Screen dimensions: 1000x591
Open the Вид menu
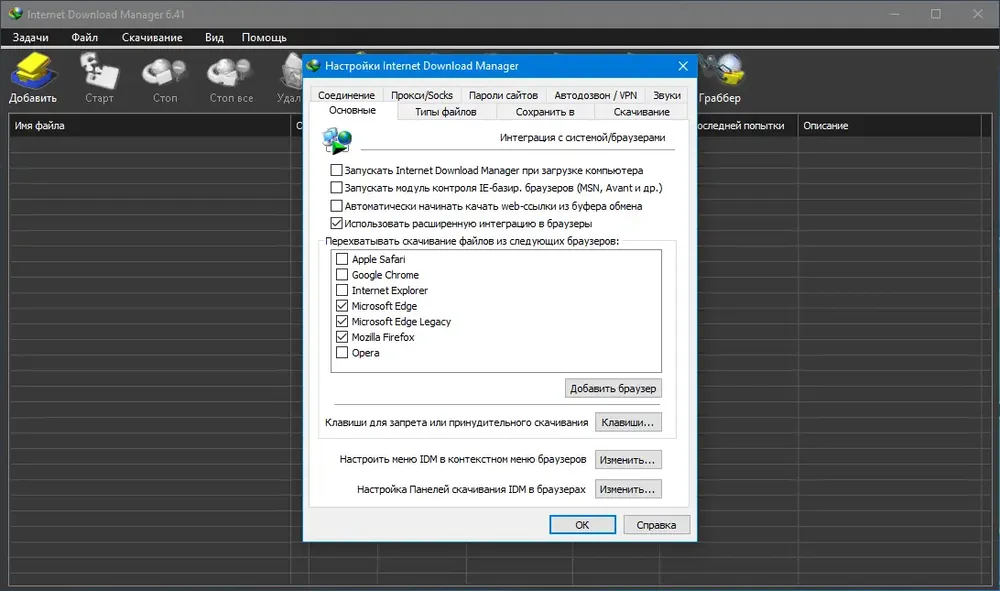(214, 38)
